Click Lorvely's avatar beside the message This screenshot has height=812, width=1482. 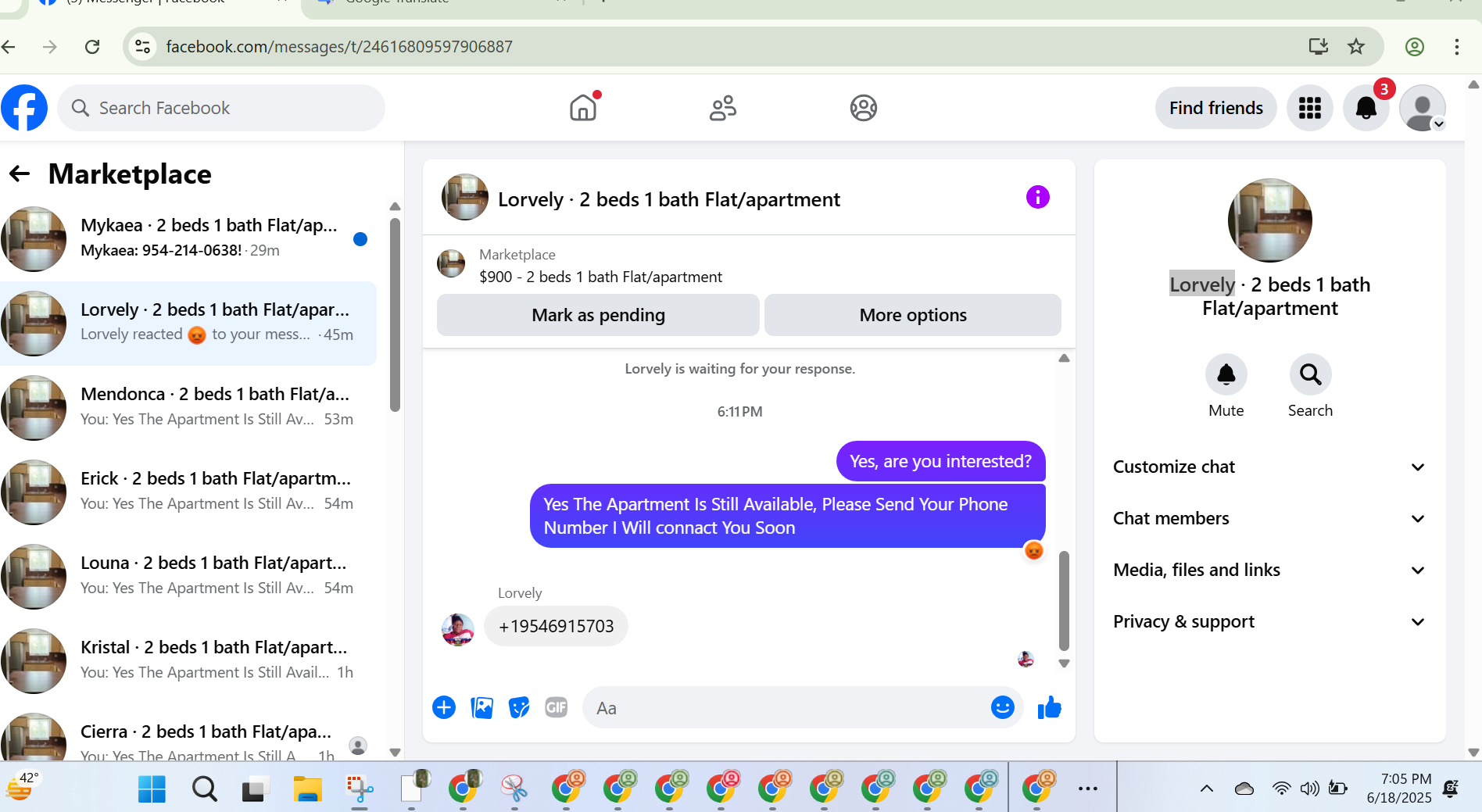[458, 629]
